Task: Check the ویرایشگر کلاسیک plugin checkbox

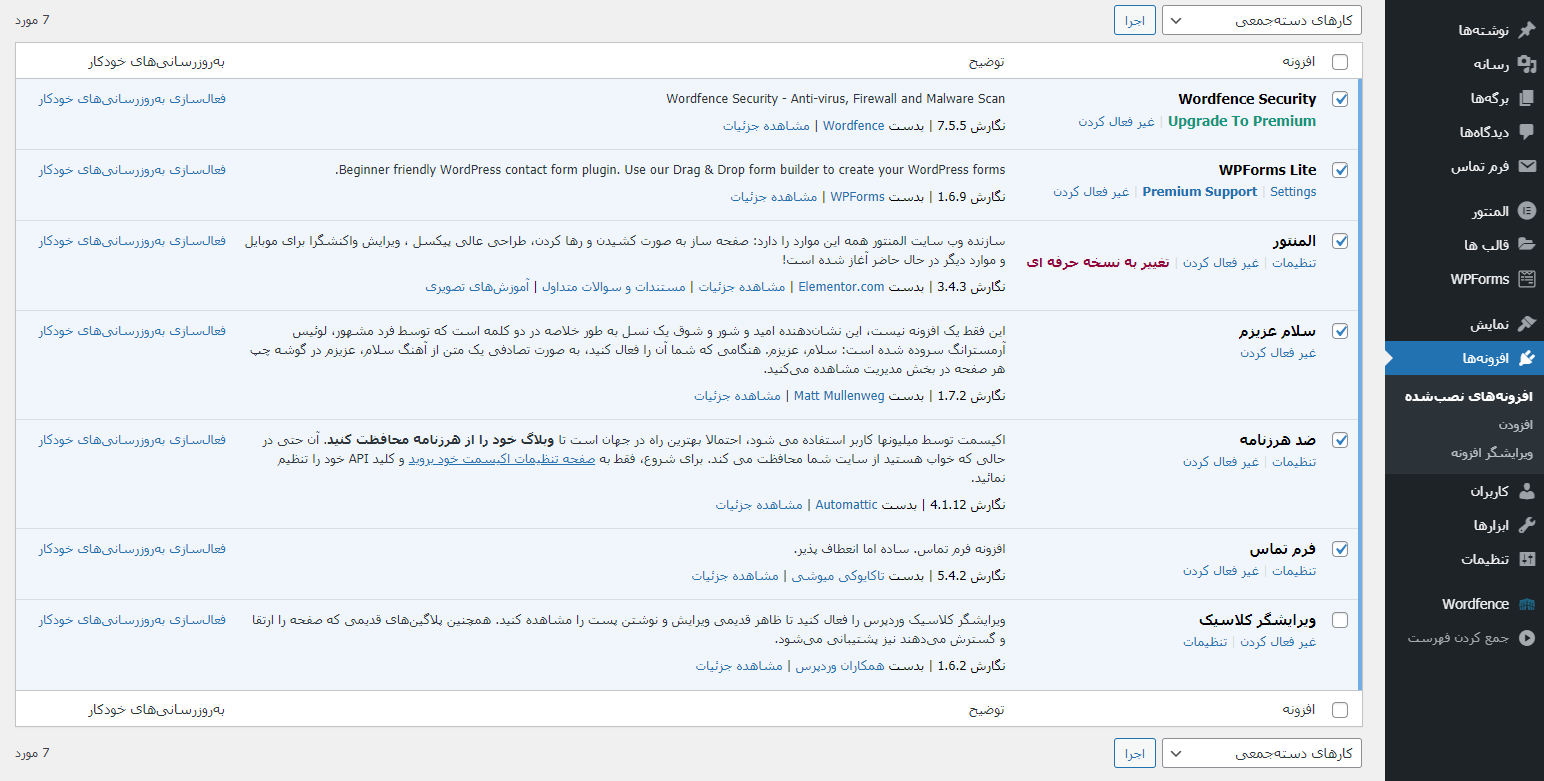Action: click(1340, 620)
